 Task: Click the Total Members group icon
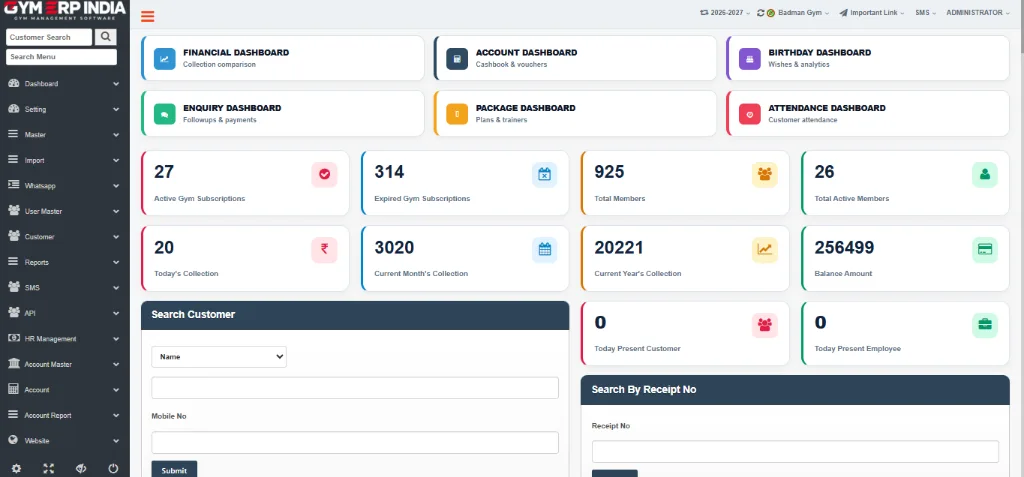point(765,174)
